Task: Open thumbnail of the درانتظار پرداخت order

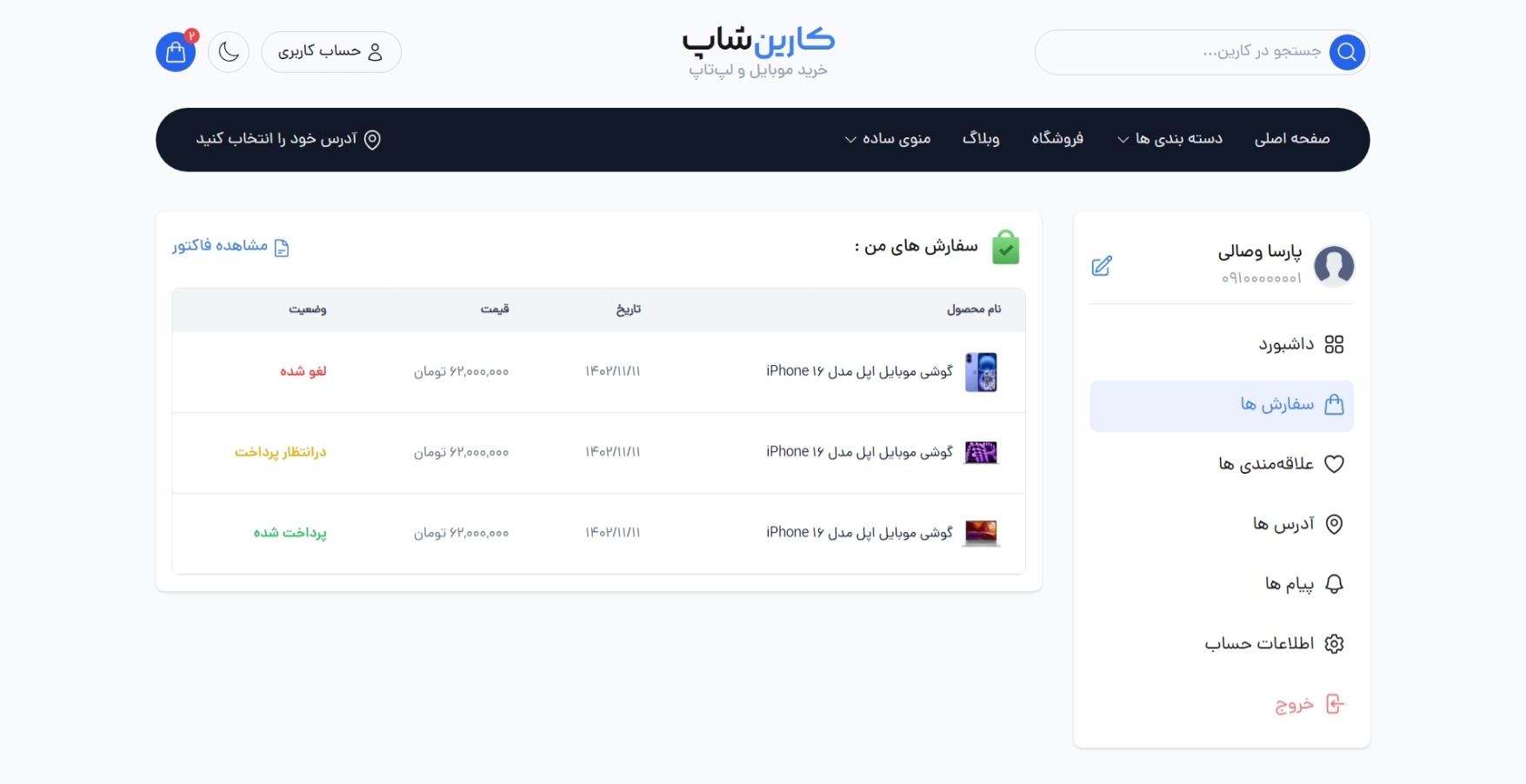Action: (x=981, y=453)
